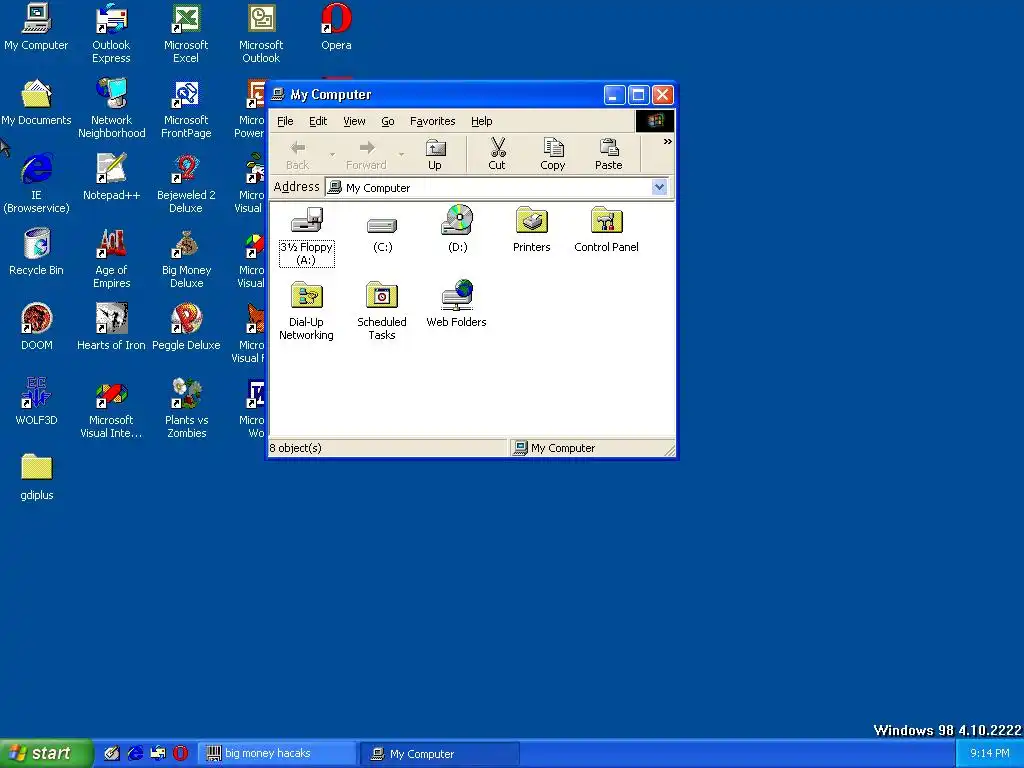
Task: Open the Help menu
Action: point(481,121)
